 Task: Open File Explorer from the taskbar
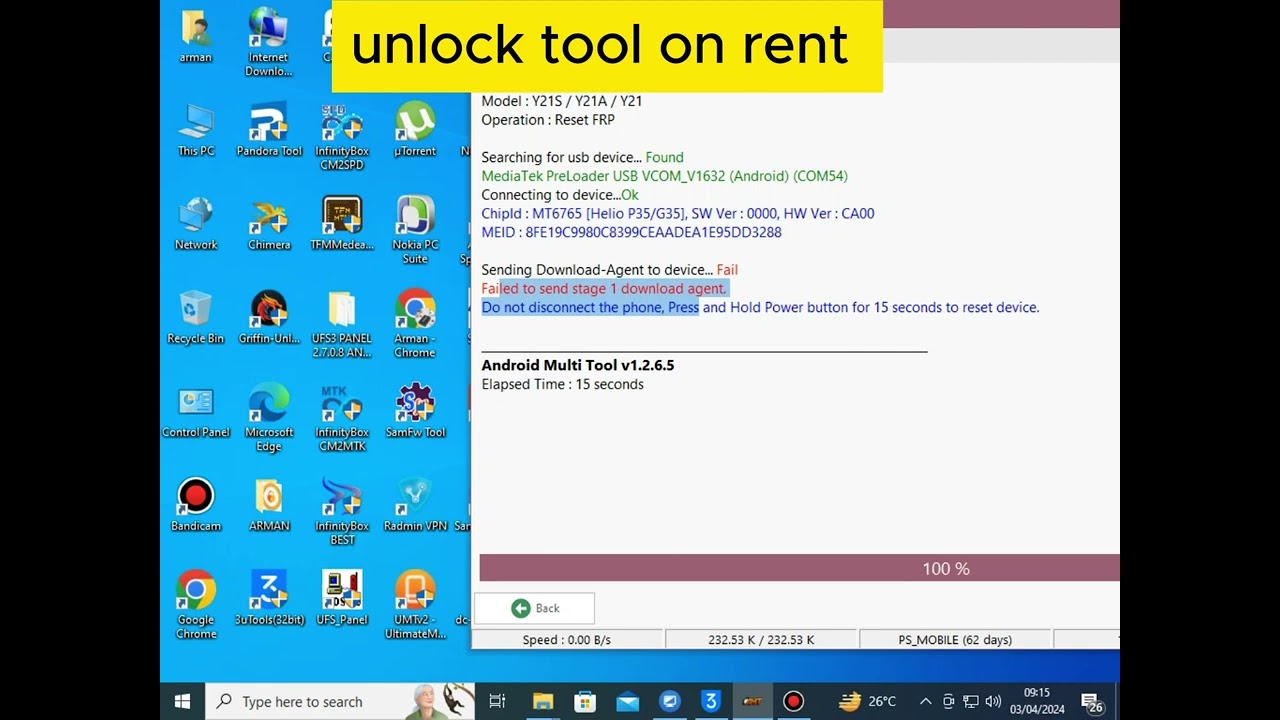(x=542, y=702)
